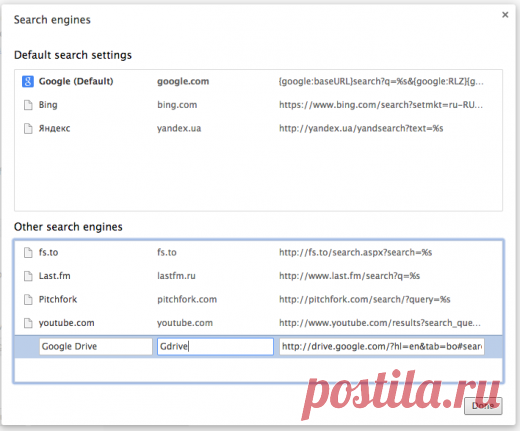This screenshot has width=520, height=431.
Task: Click the bing.com keyword
Action: pyautogui.click(x=177, y=105)
